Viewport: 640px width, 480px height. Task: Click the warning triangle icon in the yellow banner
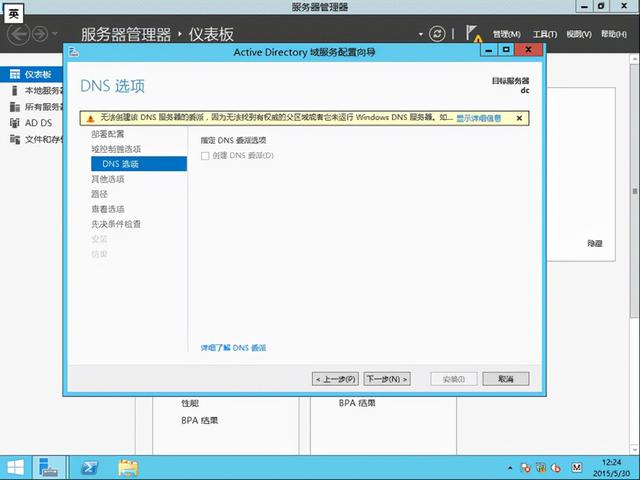pos(91,118)
